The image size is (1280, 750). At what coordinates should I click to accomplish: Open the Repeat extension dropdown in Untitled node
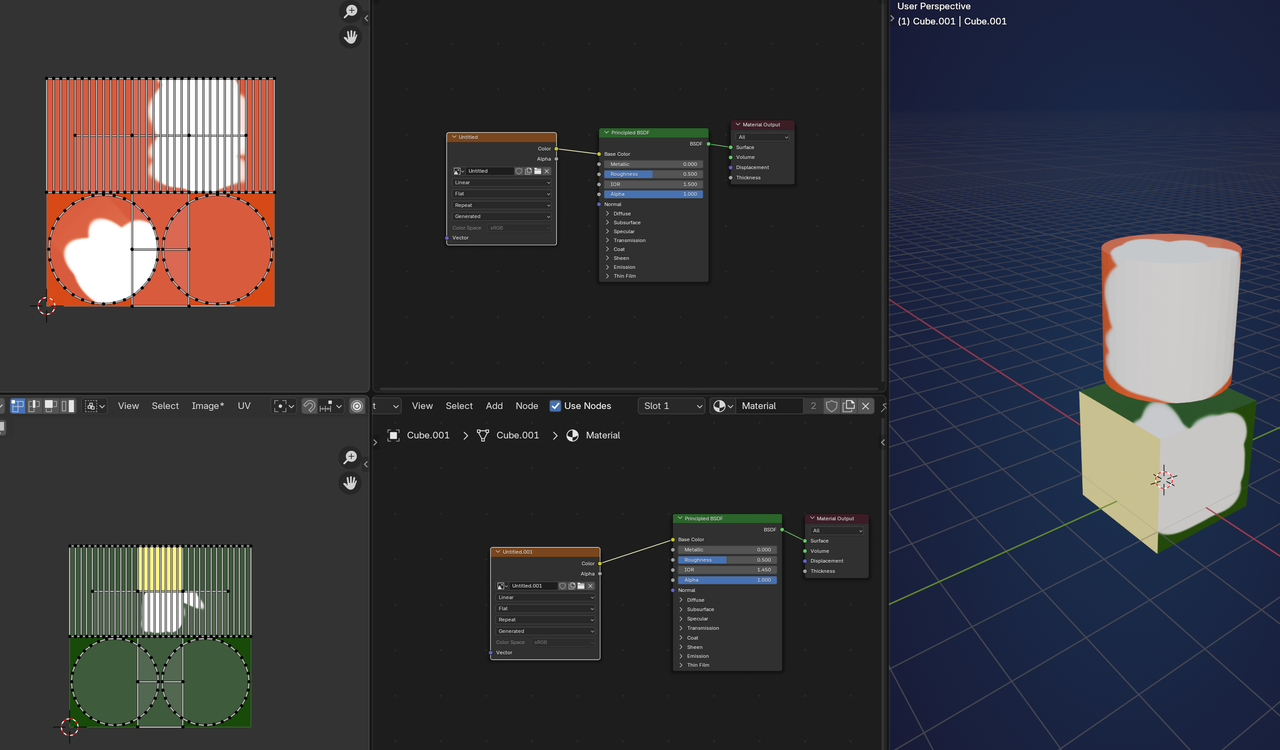(x=501, y=205)
